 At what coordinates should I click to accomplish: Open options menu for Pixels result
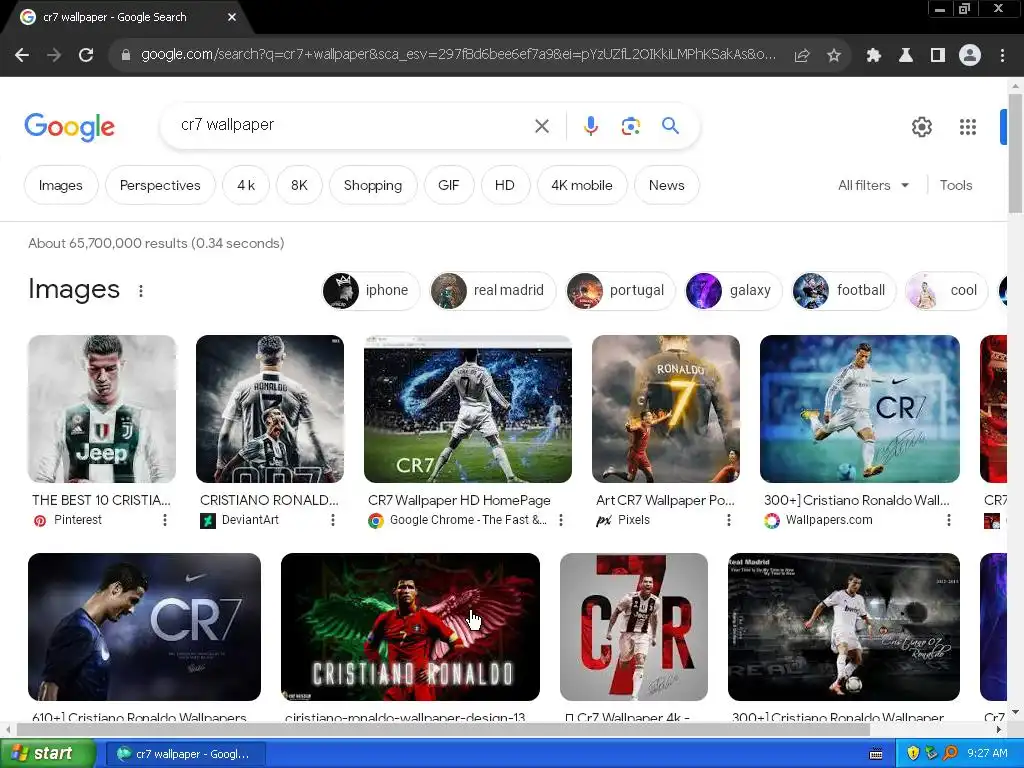coord(729,520)
